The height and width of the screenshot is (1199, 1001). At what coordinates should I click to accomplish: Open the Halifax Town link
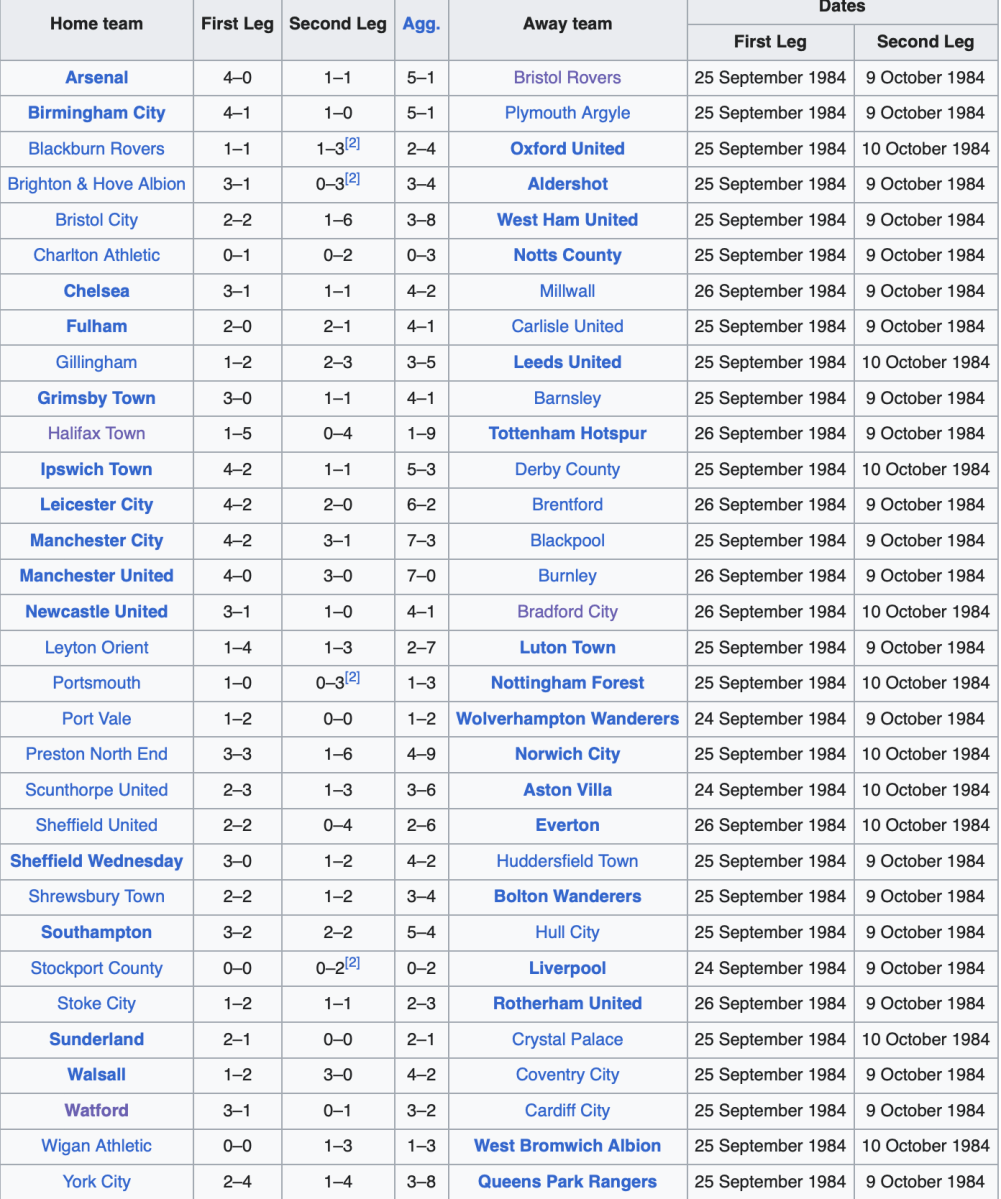pos(97,434)
